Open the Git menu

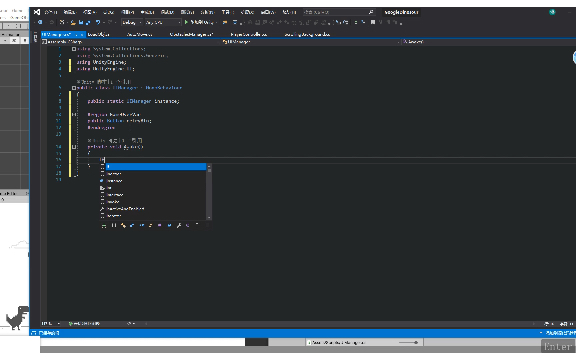pyautogui.click(x=108, y=12)
